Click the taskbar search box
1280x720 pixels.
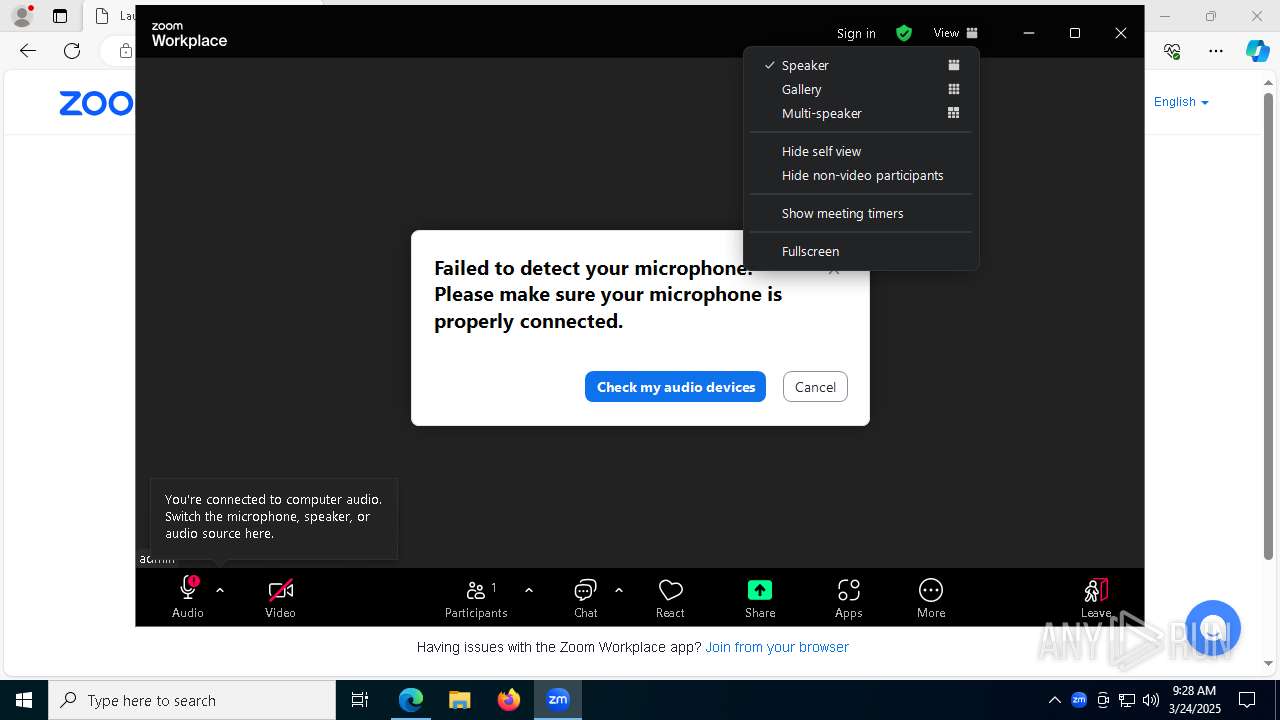coord(192,700)
